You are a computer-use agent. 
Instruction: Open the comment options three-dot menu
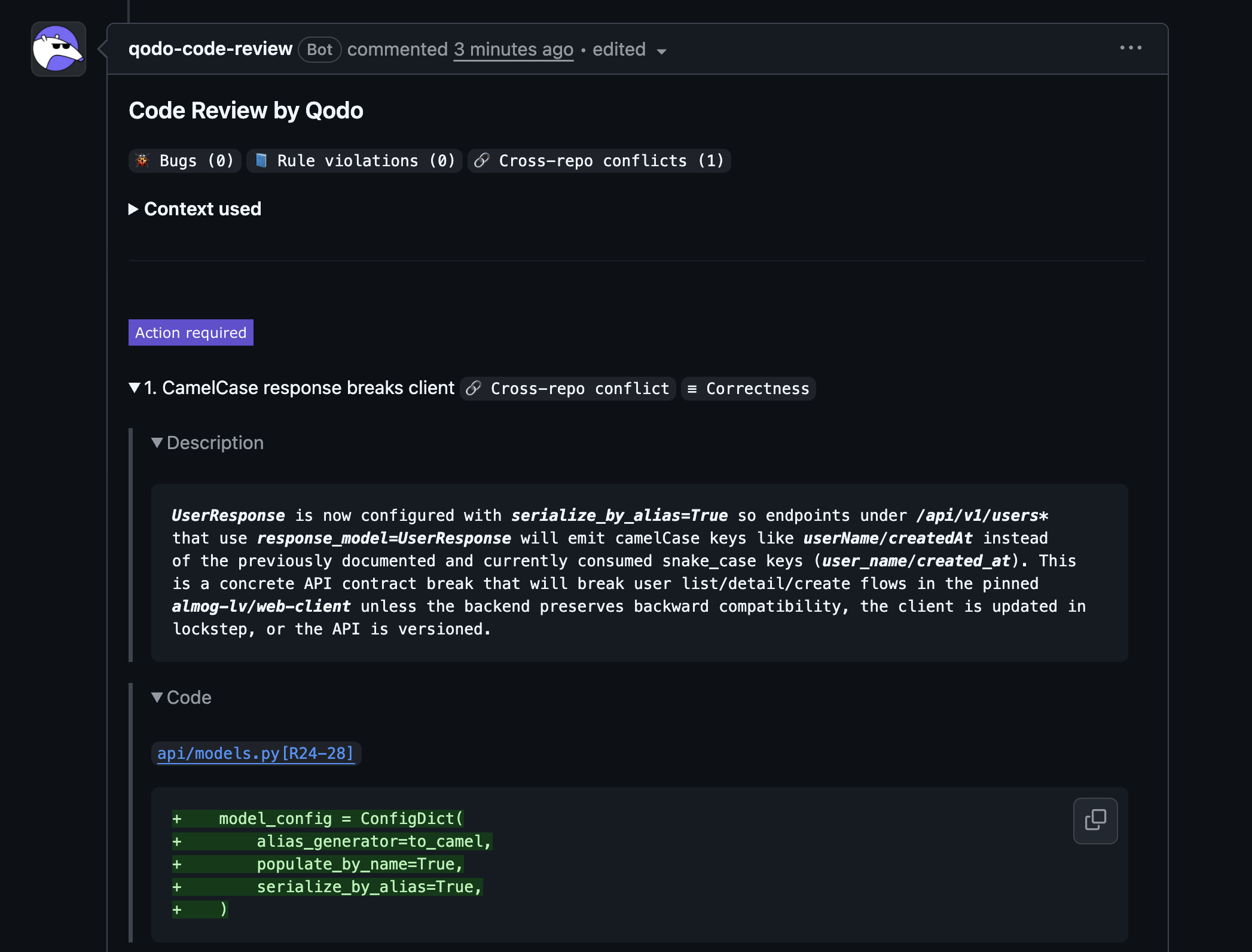click(1131, 48)
